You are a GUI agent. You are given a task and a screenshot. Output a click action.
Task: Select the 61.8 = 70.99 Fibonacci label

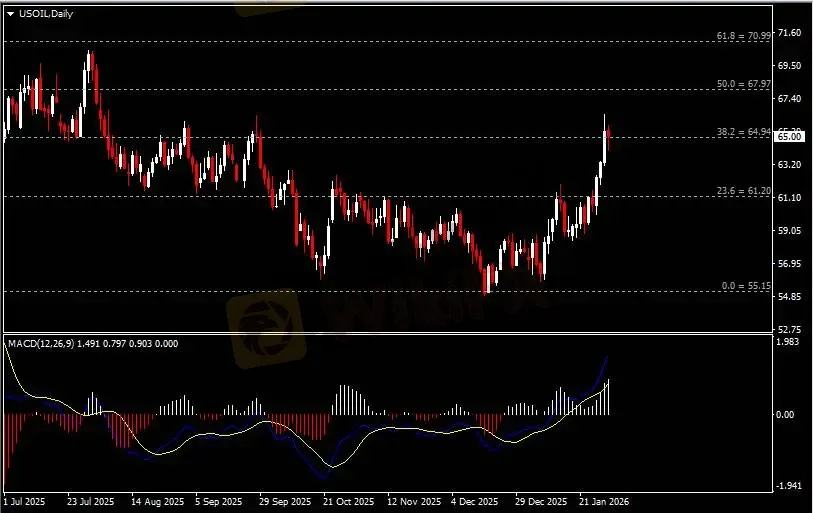(x=744, y=36)
